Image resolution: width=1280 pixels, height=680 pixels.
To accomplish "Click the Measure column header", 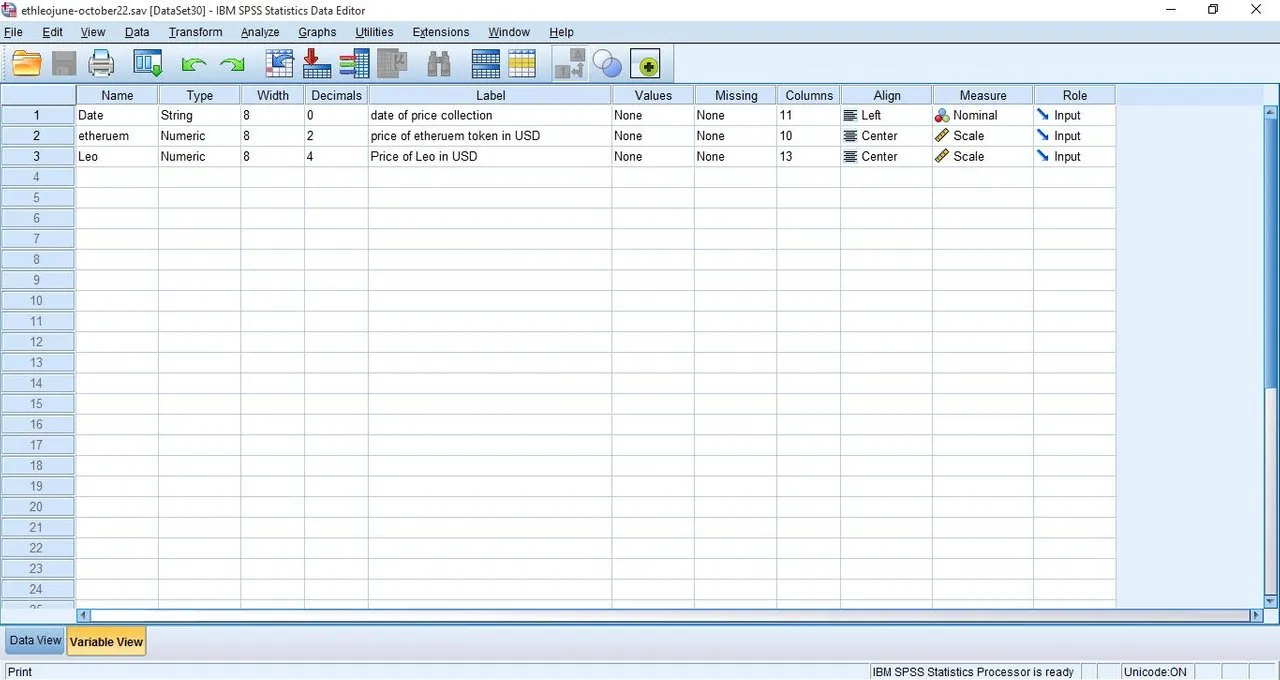I will click(x=983, y=95).
